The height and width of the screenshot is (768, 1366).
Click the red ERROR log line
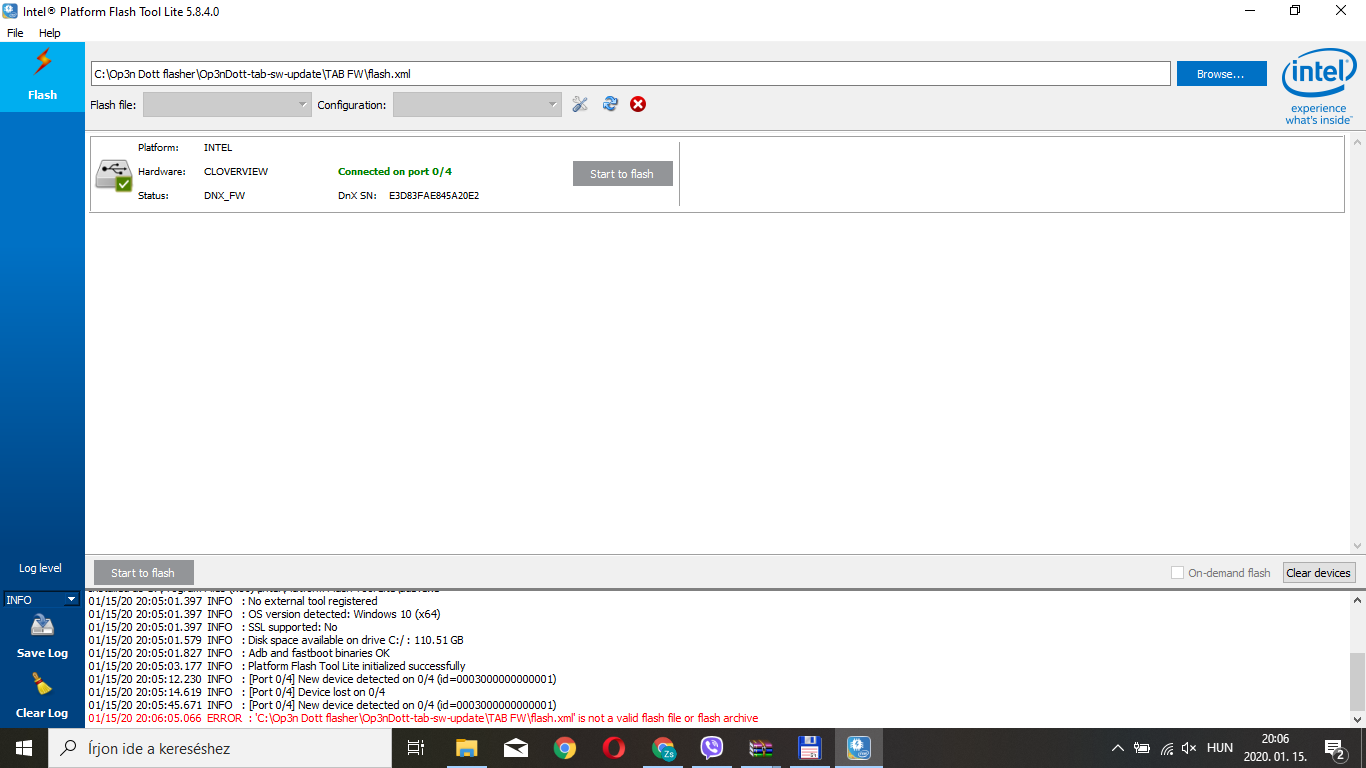click(x=423, y=718)
